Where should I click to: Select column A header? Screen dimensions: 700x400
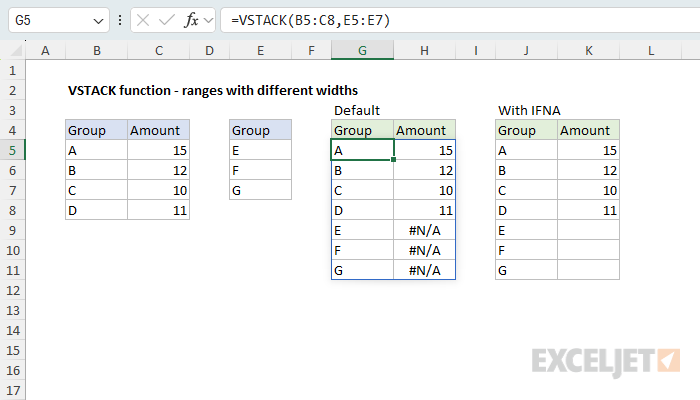pyautogui.click(x=46, y=51)
